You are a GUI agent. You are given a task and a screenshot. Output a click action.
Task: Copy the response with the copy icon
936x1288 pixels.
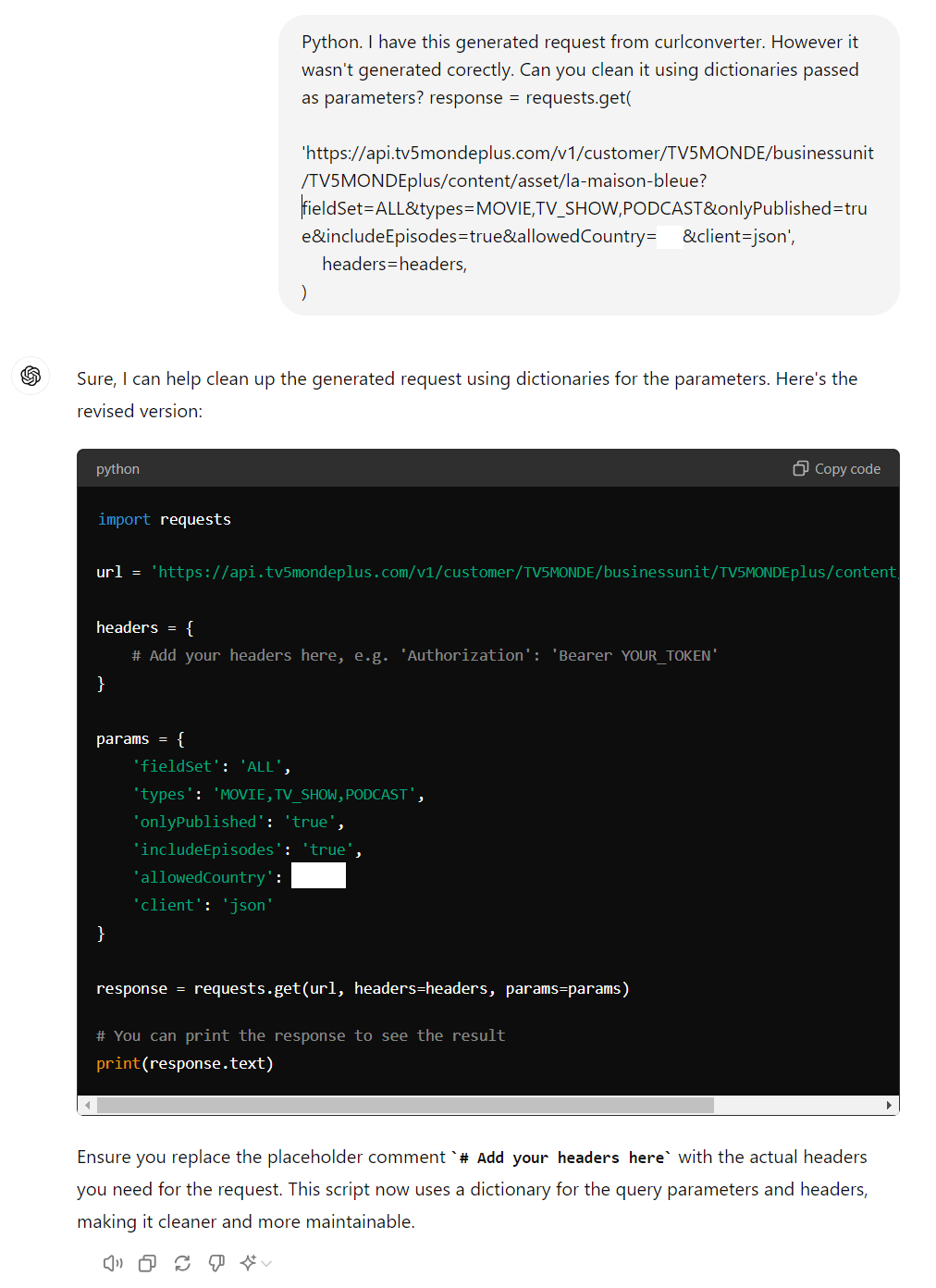[147, 1263]
